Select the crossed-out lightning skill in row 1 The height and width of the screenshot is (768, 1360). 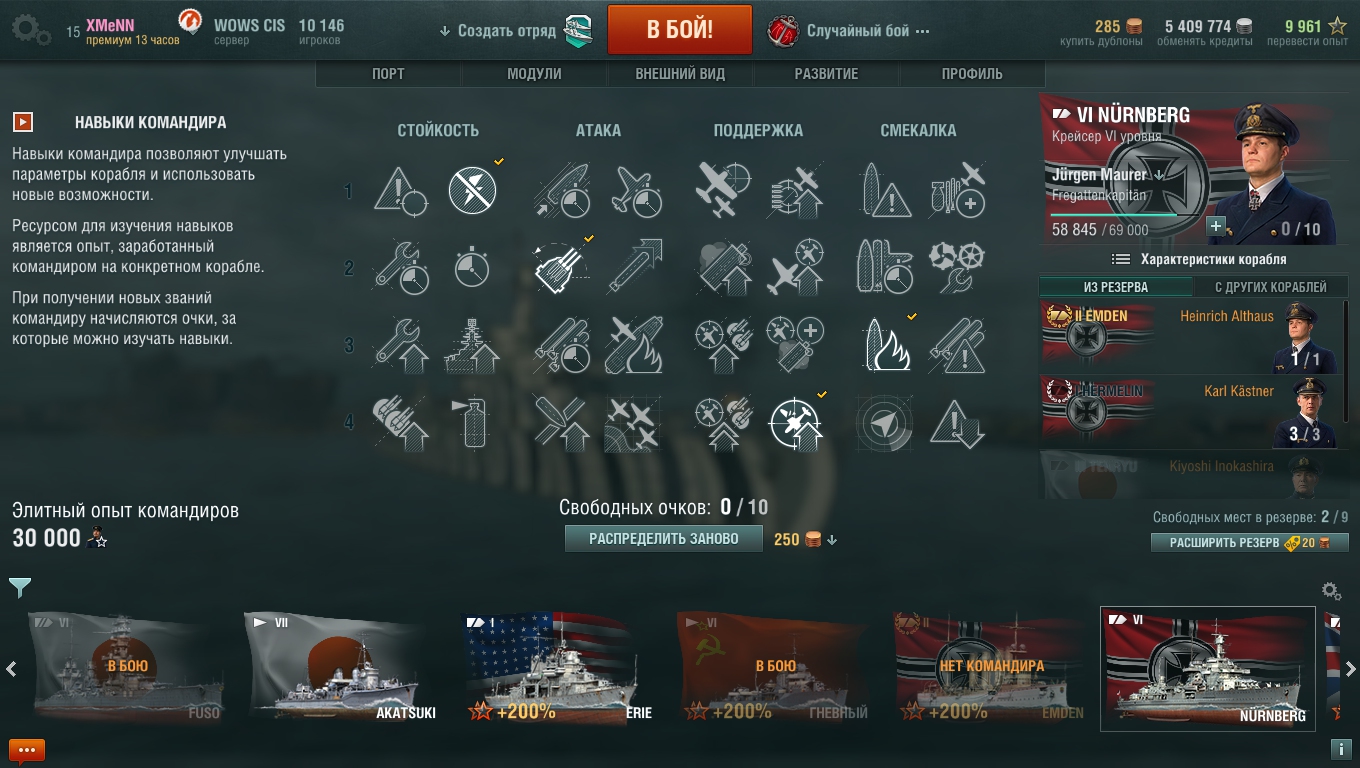click(x=472, y=190)
